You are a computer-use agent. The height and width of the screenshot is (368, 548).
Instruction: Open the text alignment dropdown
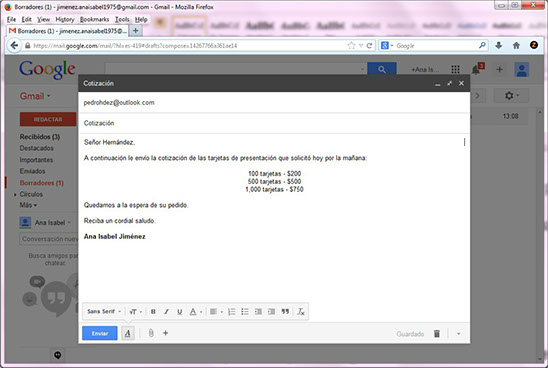point(216,311)
